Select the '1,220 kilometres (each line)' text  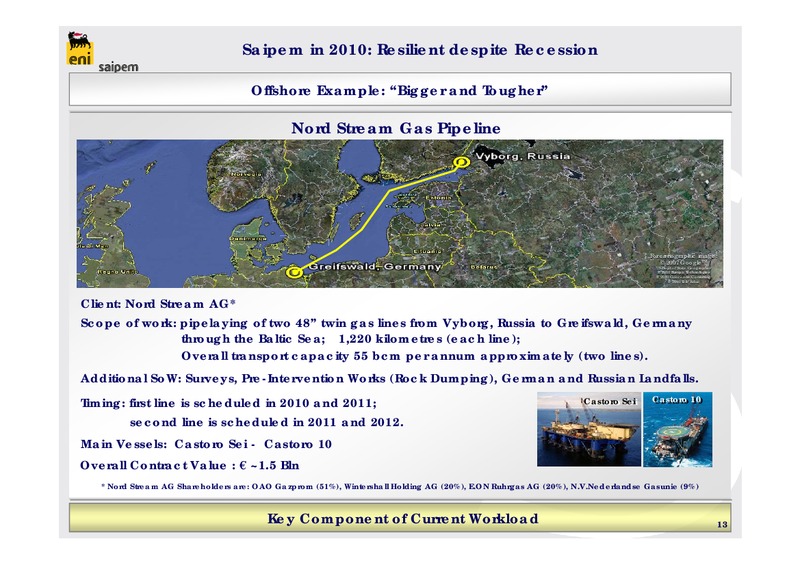429,339
